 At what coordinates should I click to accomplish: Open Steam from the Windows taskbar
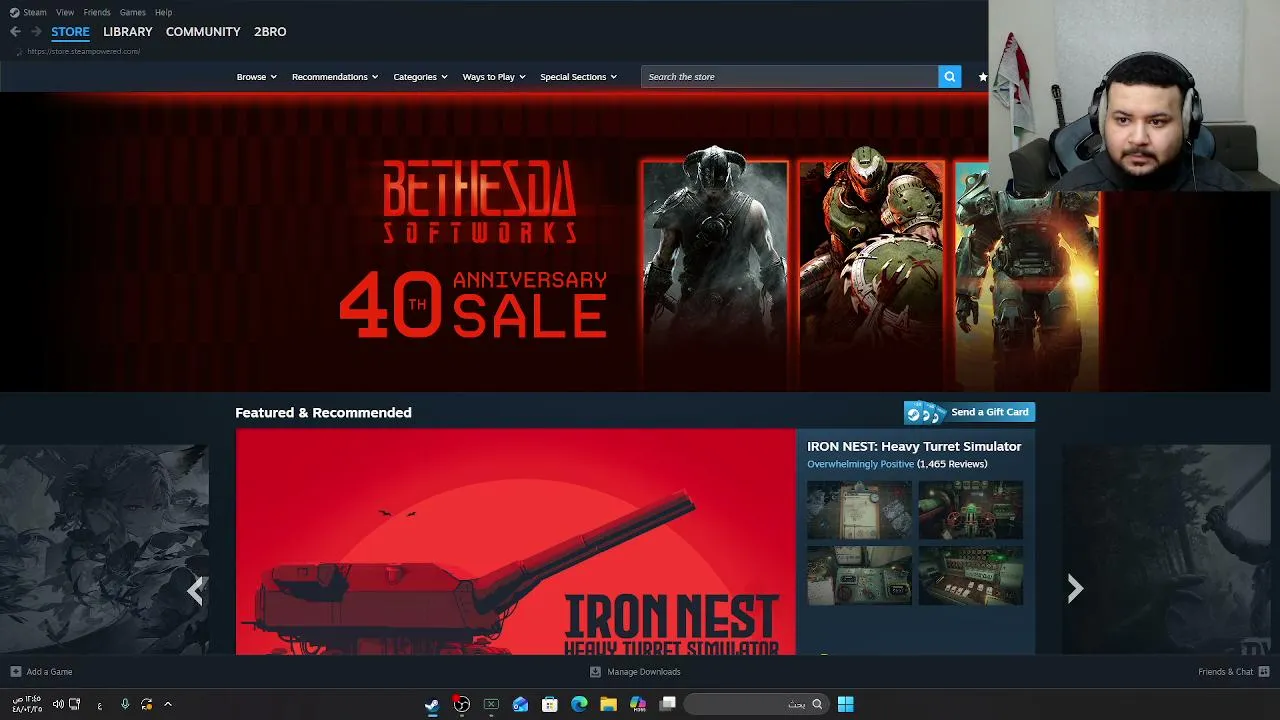(432, 705)
